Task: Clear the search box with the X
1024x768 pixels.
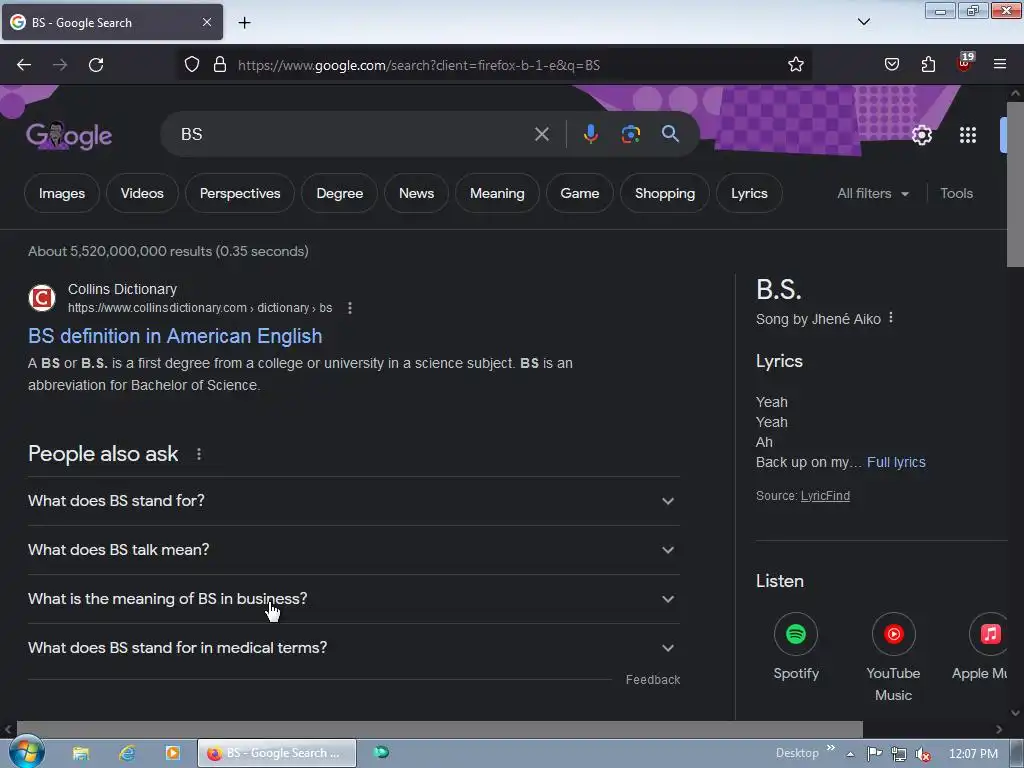Action: tap(541, 134)
